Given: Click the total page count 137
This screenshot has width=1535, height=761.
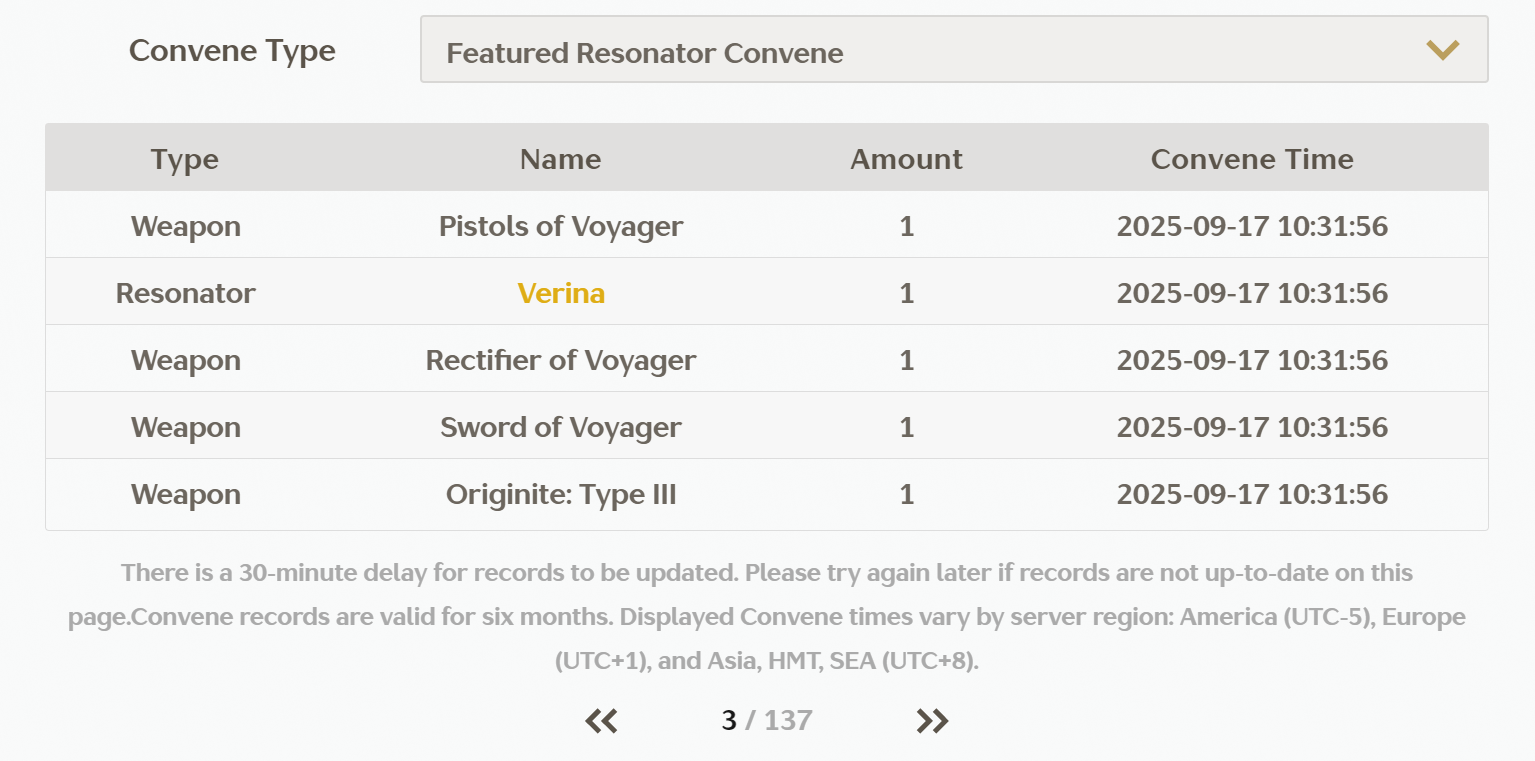Looking at the screenshot, I should [x=788, y=721].
